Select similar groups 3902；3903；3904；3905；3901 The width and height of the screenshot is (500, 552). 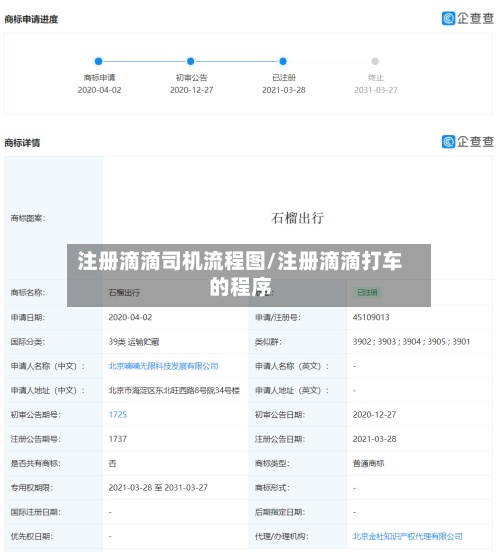tap(411, 342)
